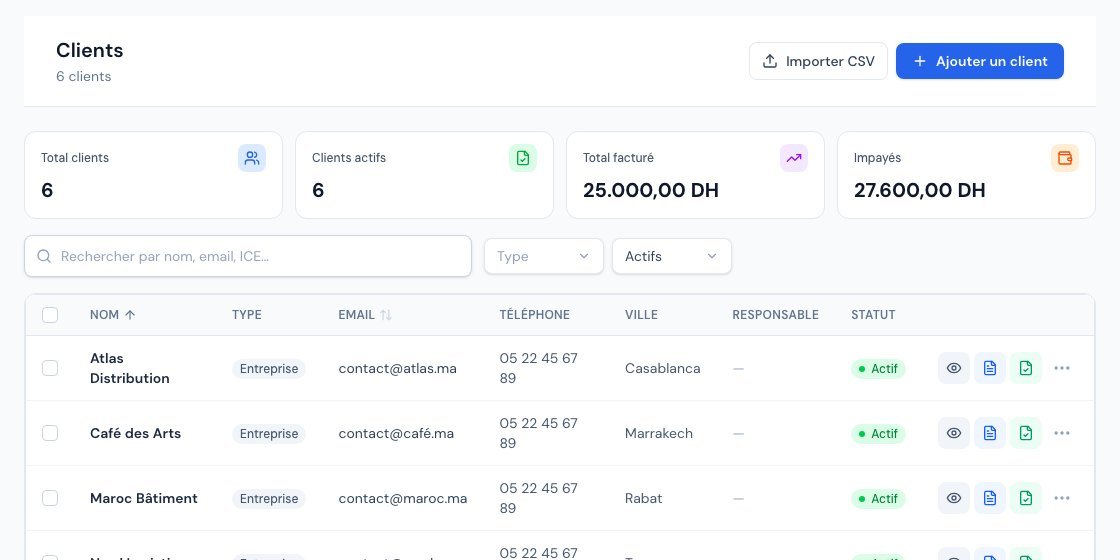This screenshot has height=560, width=1120.
Task: View Maroc Bâtiment with the eye icon
Action: click(954, 498)
